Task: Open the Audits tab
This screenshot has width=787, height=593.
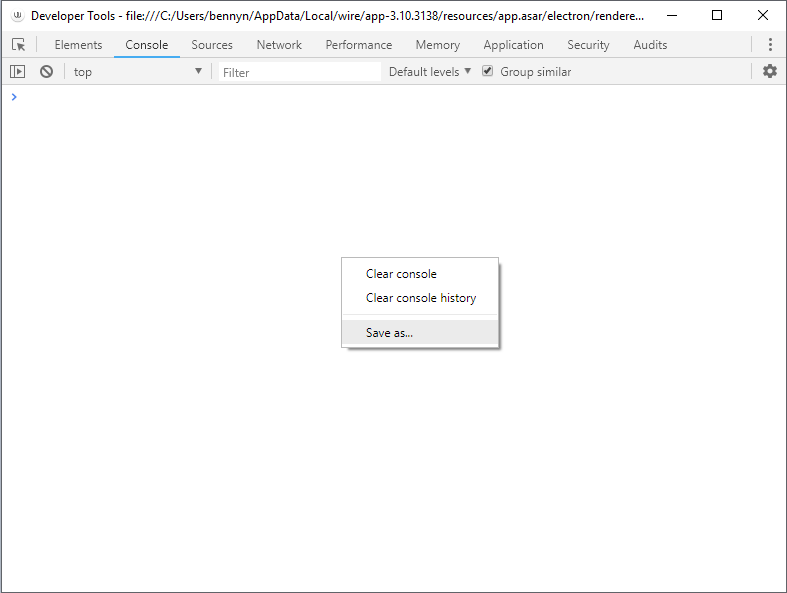Action: coord(650,45)
